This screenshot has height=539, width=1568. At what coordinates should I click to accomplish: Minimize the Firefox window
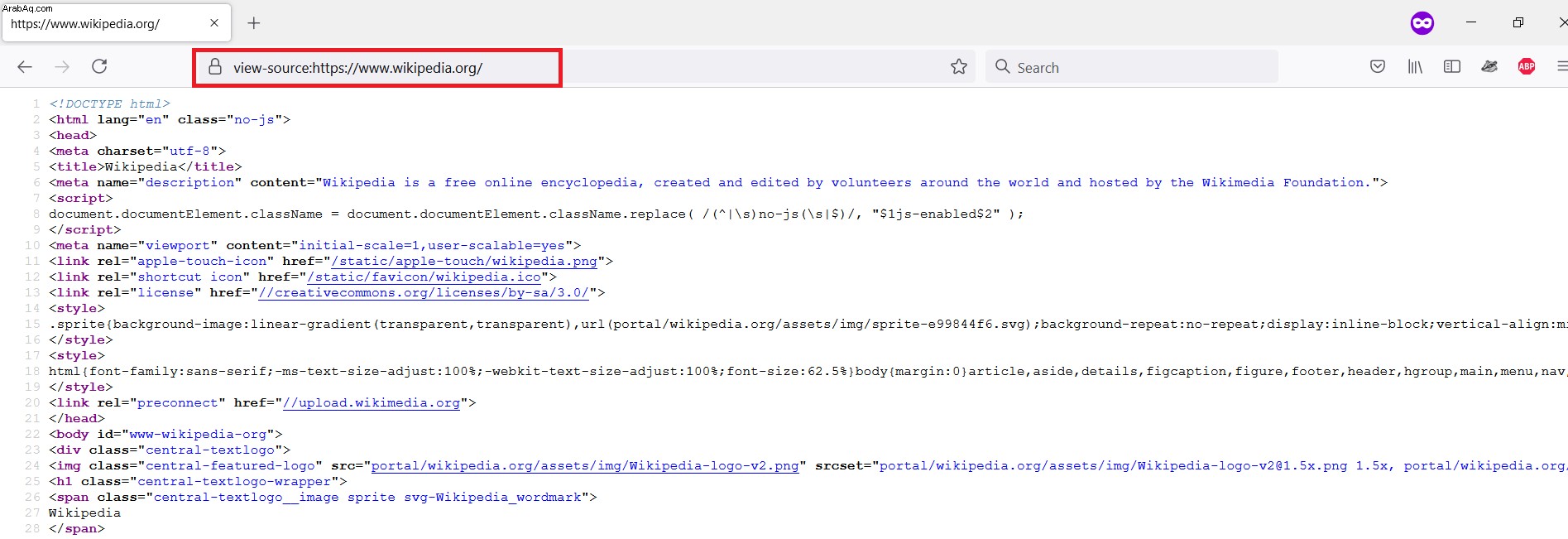click(1471, 22)
